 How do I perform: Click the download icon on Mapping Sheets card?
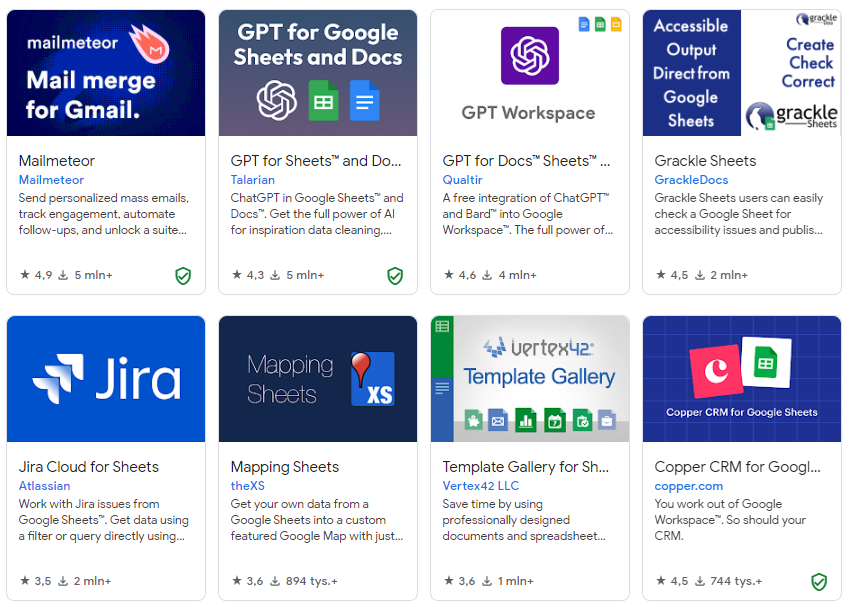(275, 581)
